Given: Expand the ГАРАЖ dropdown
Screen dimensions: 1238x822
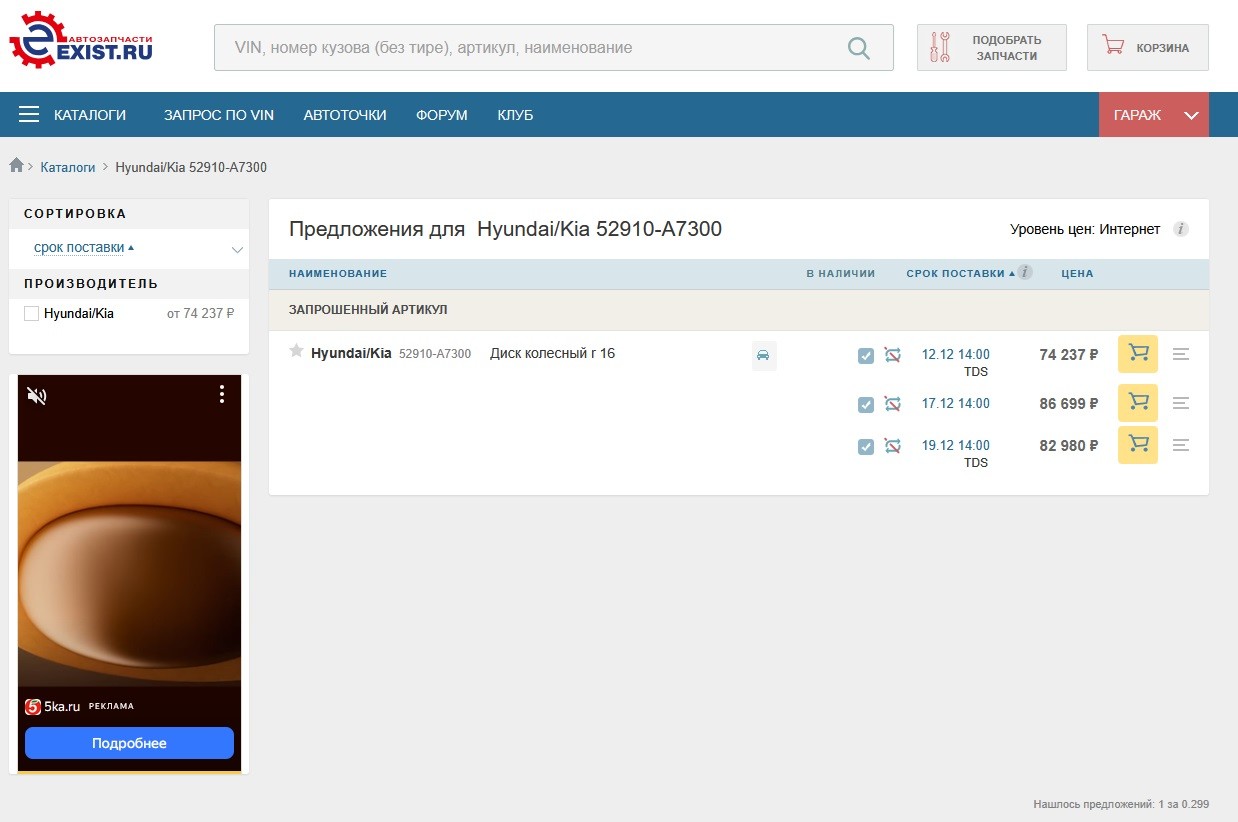Looking at the screenshot, I should [1154, 115].
